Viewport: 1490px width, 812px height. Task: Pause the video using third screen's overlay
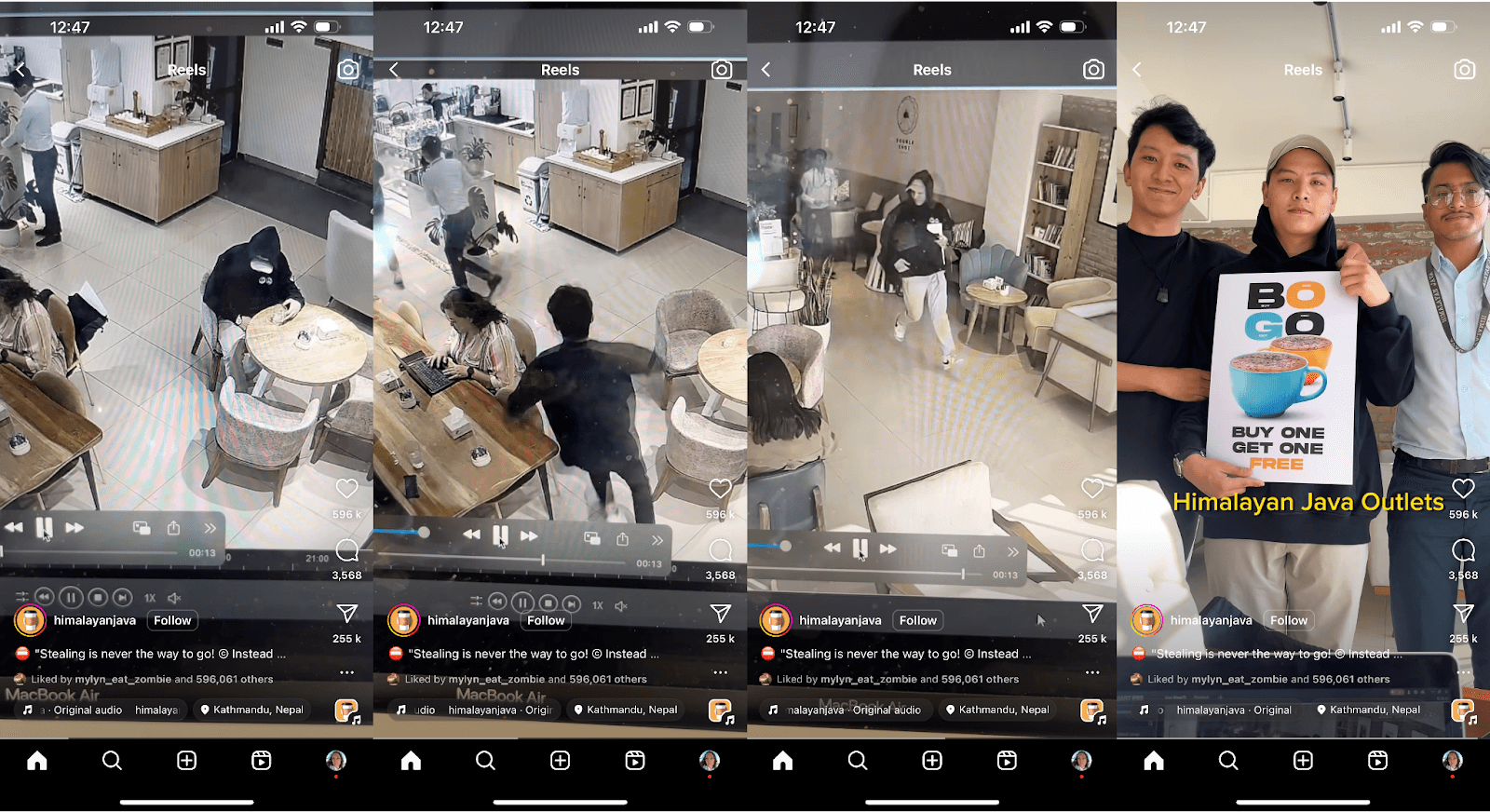pos(860,548)
